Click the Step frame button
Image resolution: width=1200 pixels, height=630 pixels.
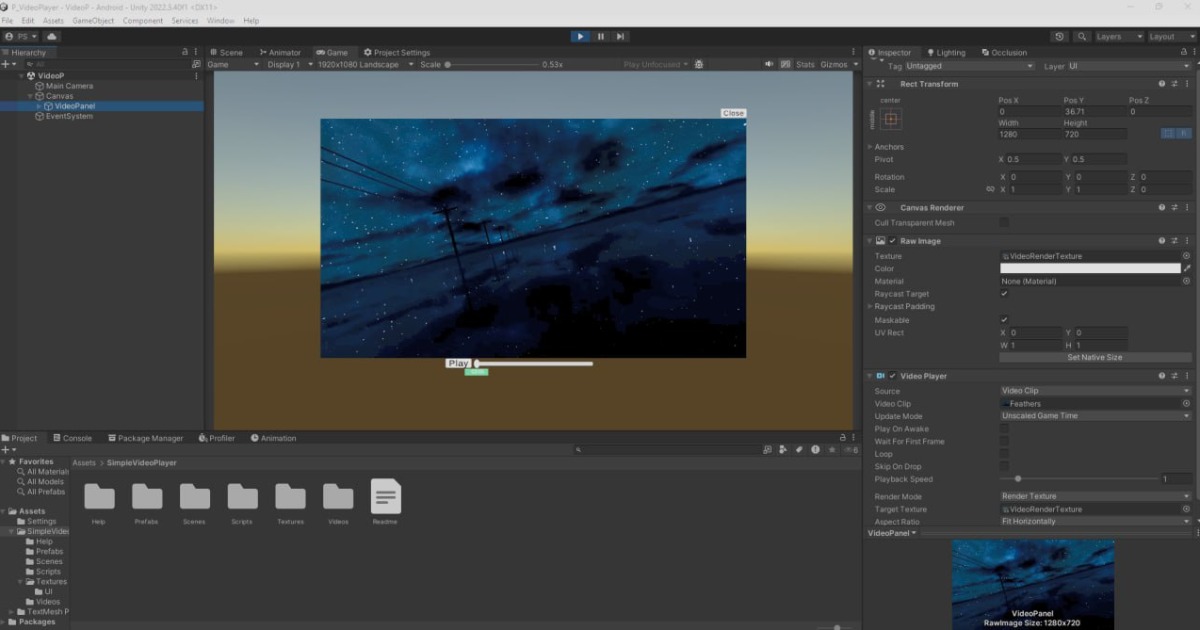621,36
